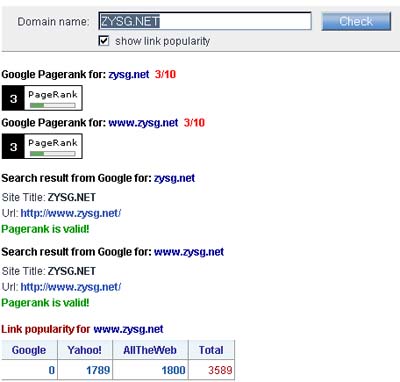Click the Check button
Screen dimensions: 400x382
click(x=356, y=22)
